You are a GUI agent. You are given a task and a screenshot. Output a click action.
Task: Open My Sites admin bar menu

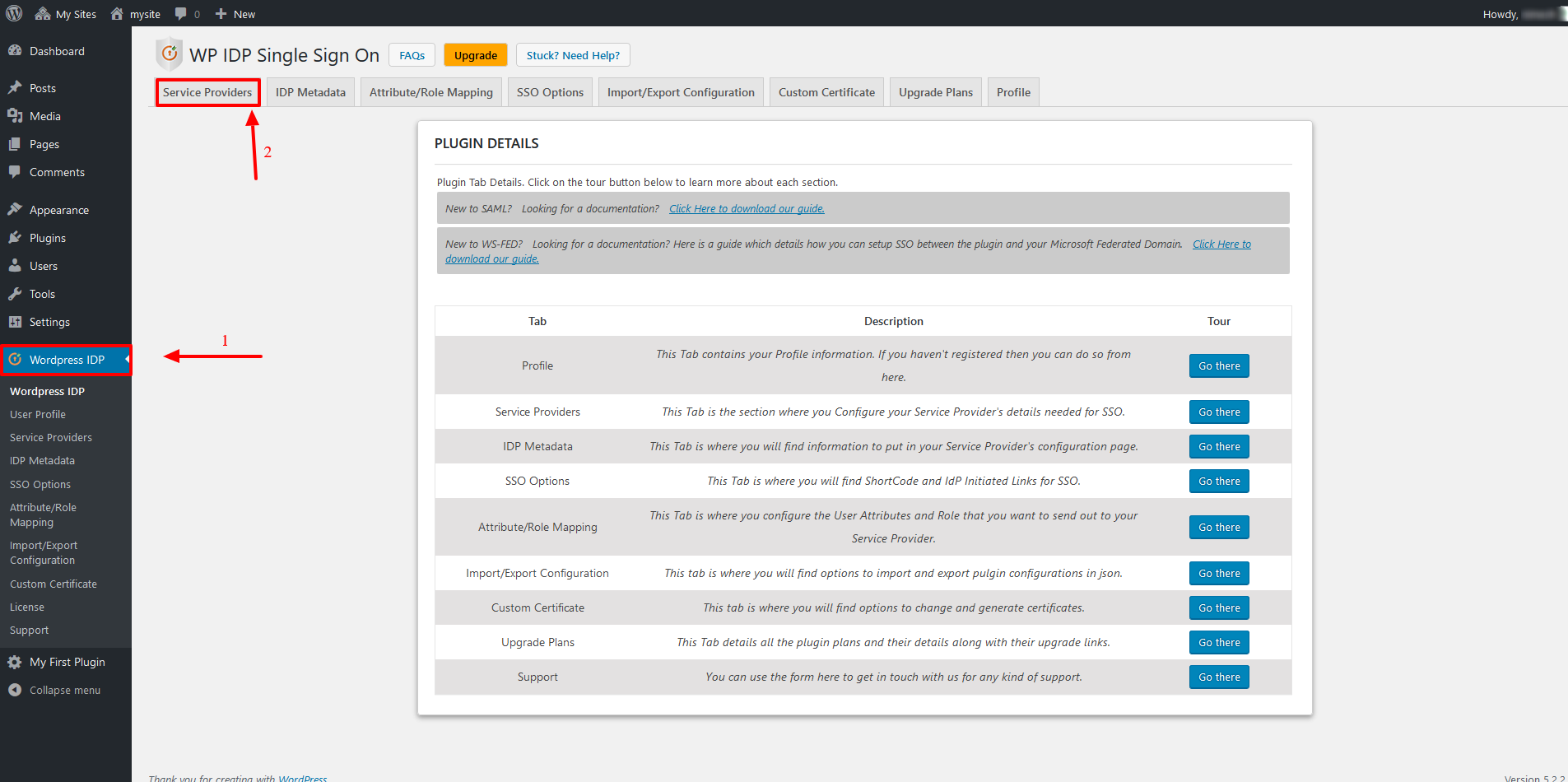(66, 14)
